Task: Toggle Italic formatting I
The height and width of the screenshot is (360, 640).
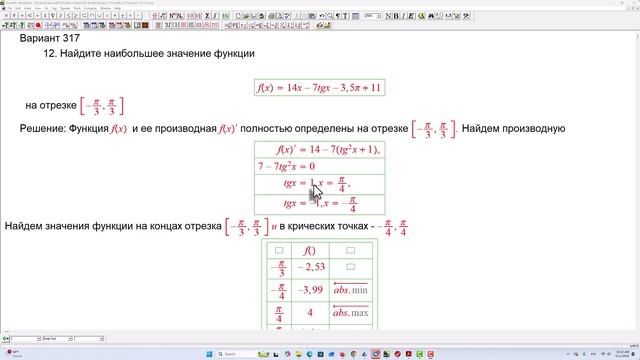Action: tap(403, 16)
